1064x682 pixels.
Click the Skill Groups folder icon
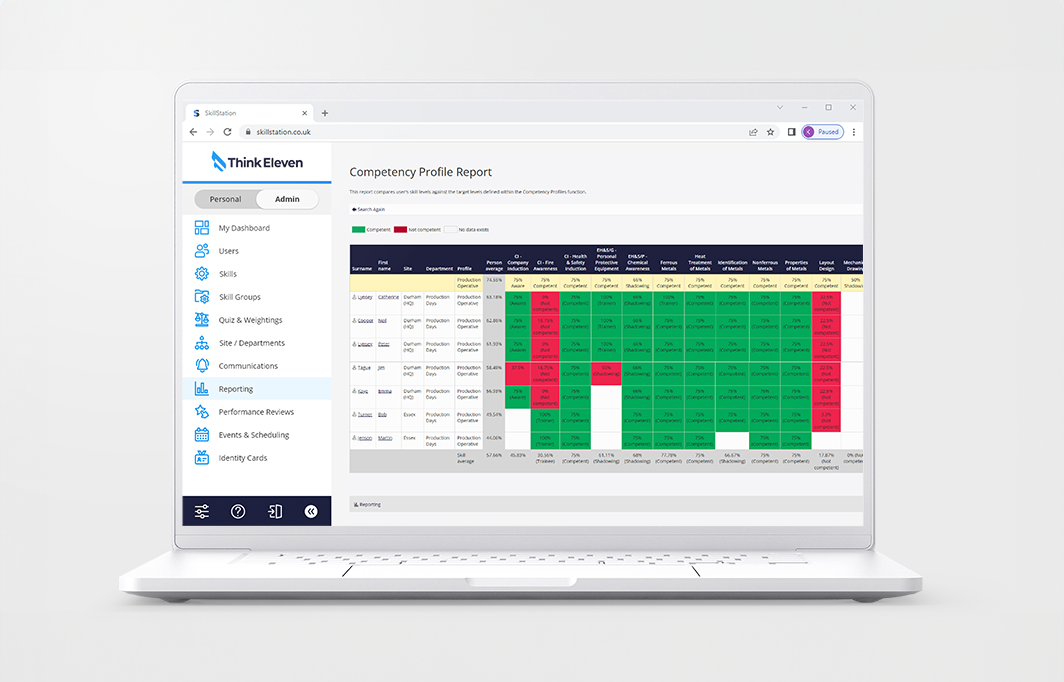[x=202, y=297]
